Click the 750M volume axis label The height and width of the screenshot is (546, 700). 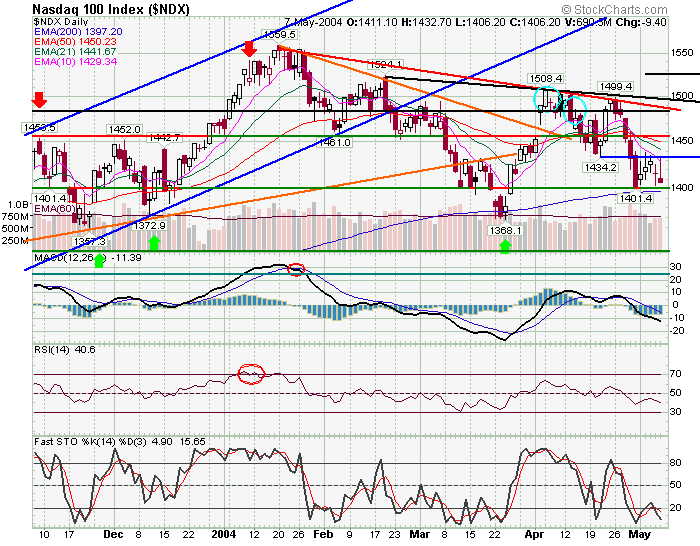tap(15, 217)
